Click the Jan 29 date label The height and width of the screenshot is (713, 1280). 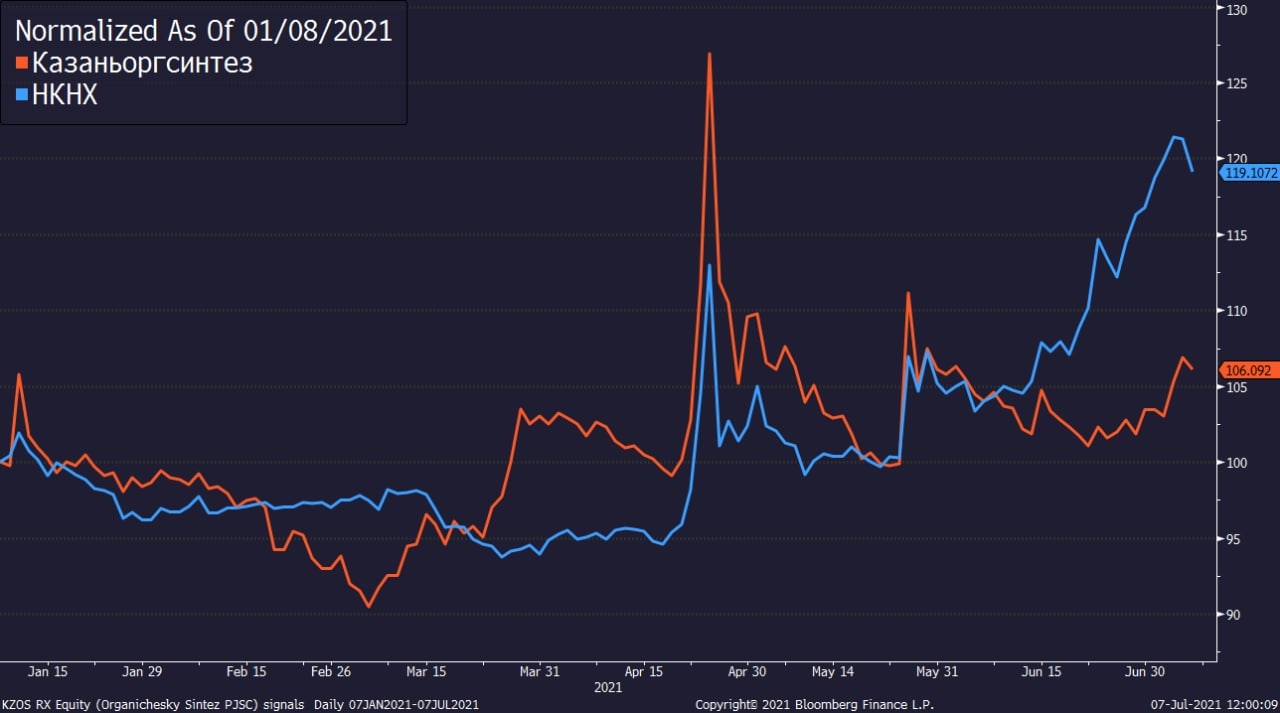(x=142, y=671)
